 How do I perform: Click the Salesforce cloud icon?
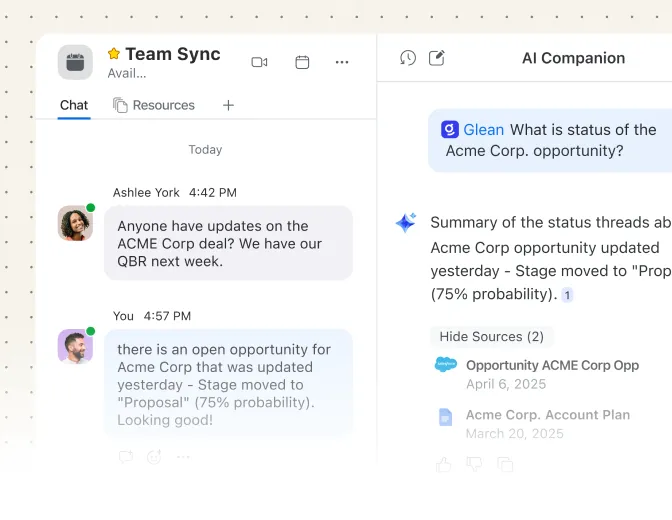[446, 365]
